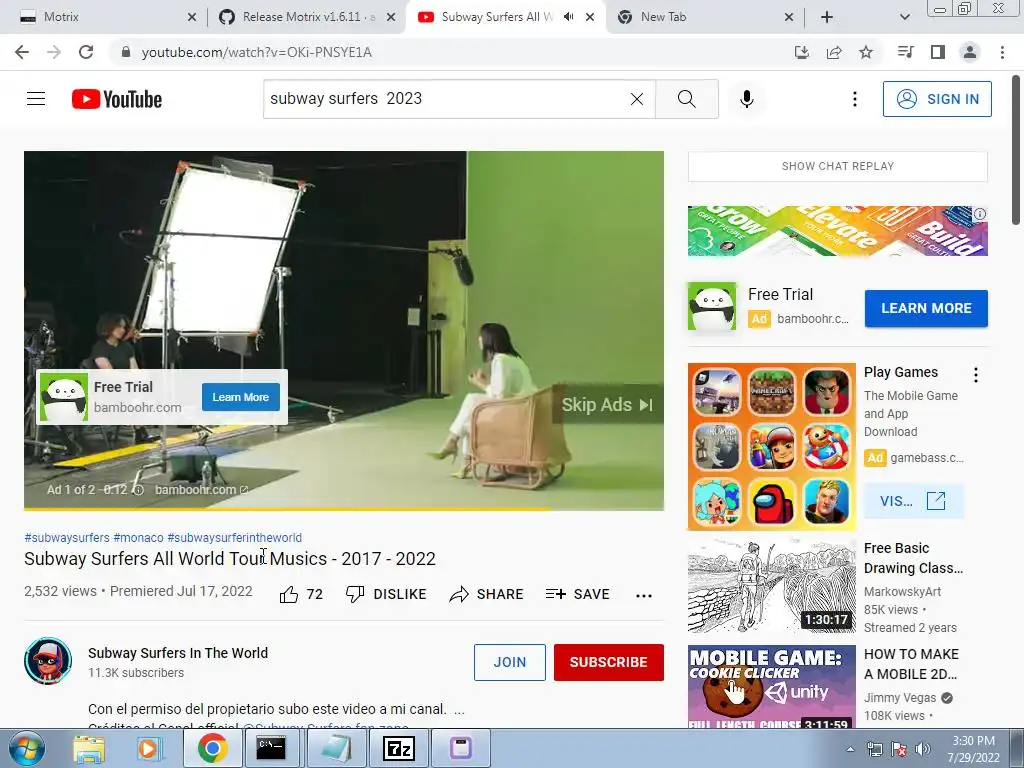This screenshot has height=768, width=1024.
Task: Clear the search box with the X icon
Action: (x=637, y=99)
